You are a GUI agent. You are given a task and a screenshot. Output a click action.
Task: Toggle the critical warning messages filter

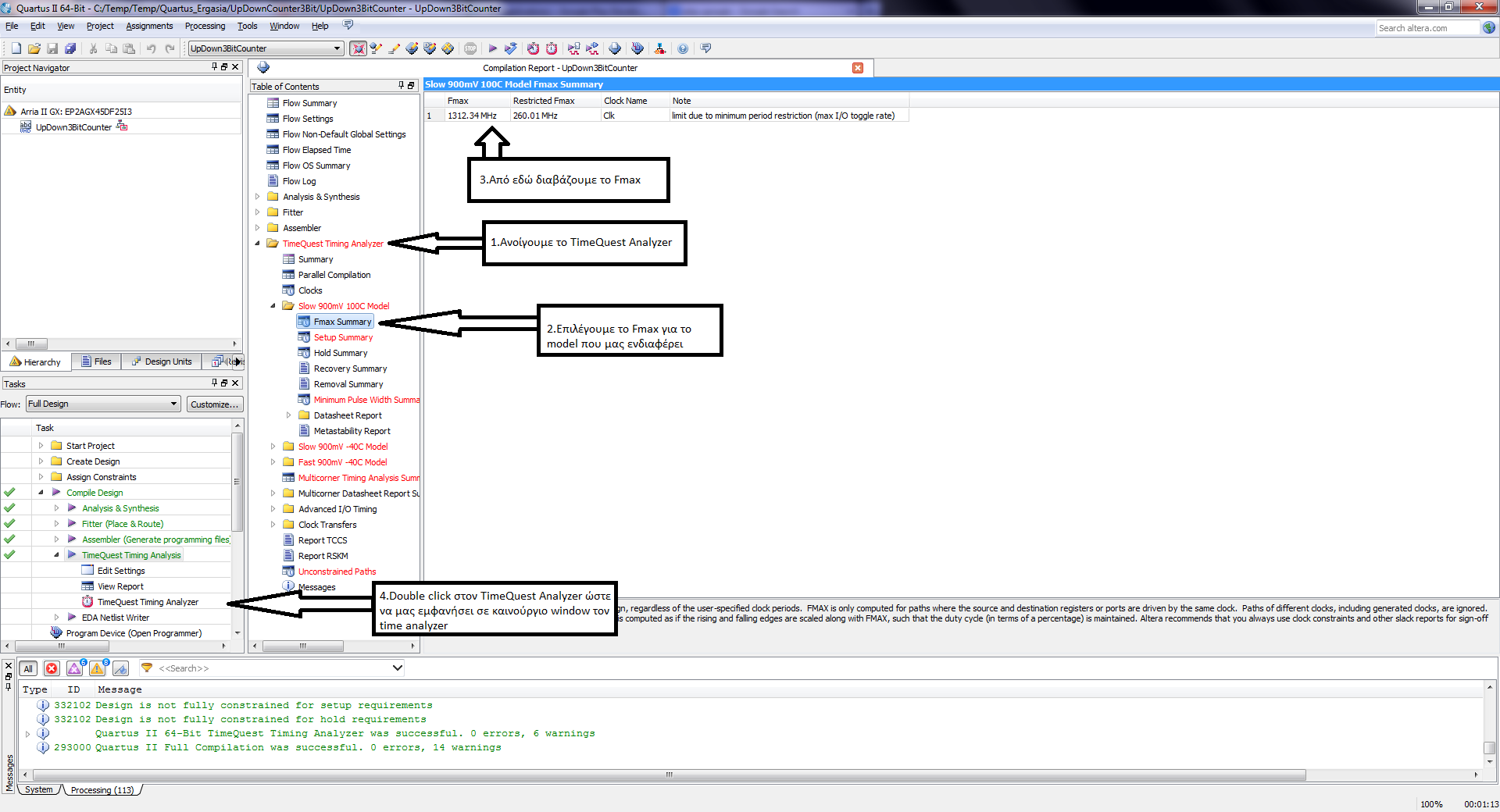pyautogui.click(x=75, y=668)
